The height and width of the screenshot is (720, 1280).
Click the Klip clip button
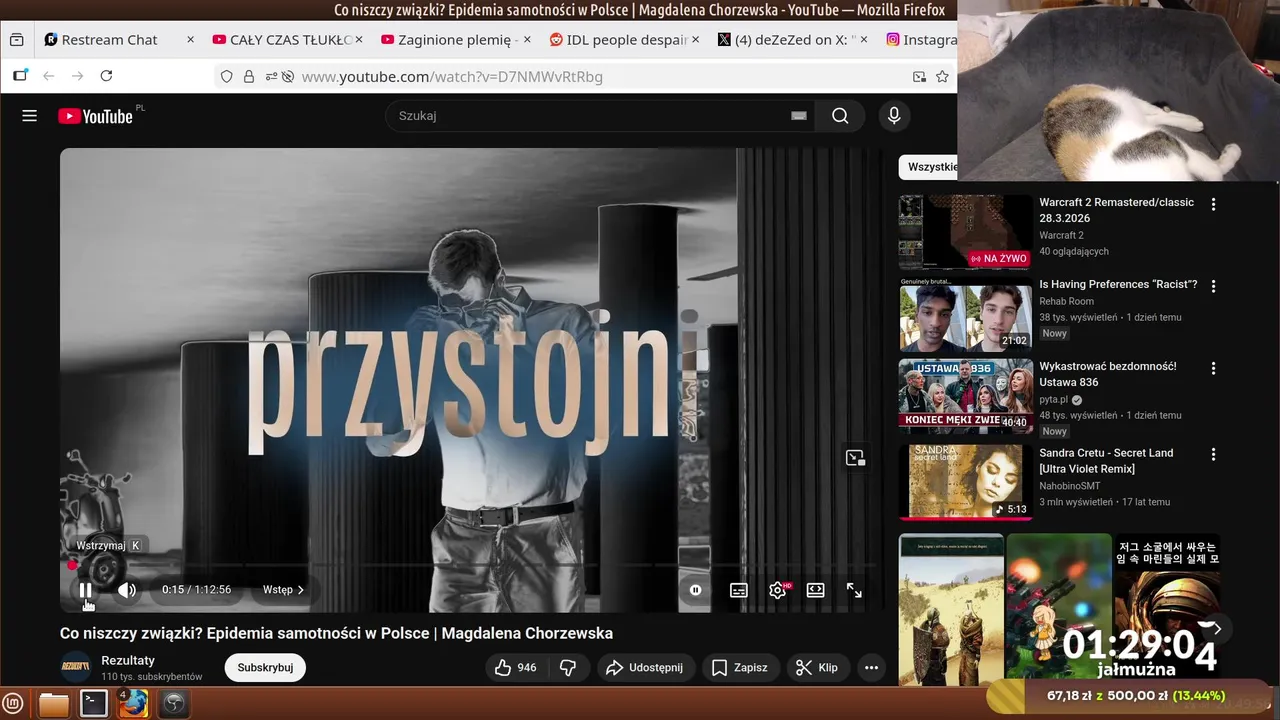click(x=816, y=667)
